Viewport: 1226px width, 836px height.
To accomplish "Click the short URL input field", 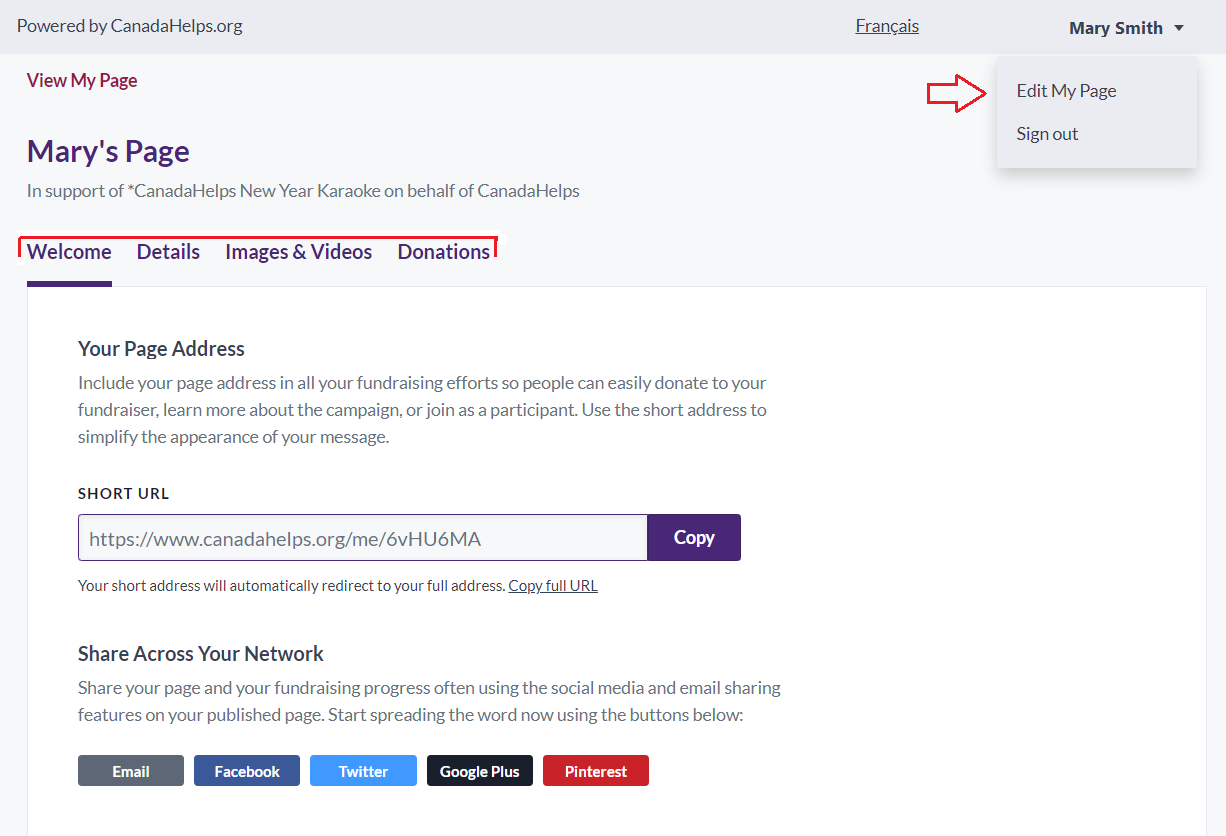I will click(363, 538).
